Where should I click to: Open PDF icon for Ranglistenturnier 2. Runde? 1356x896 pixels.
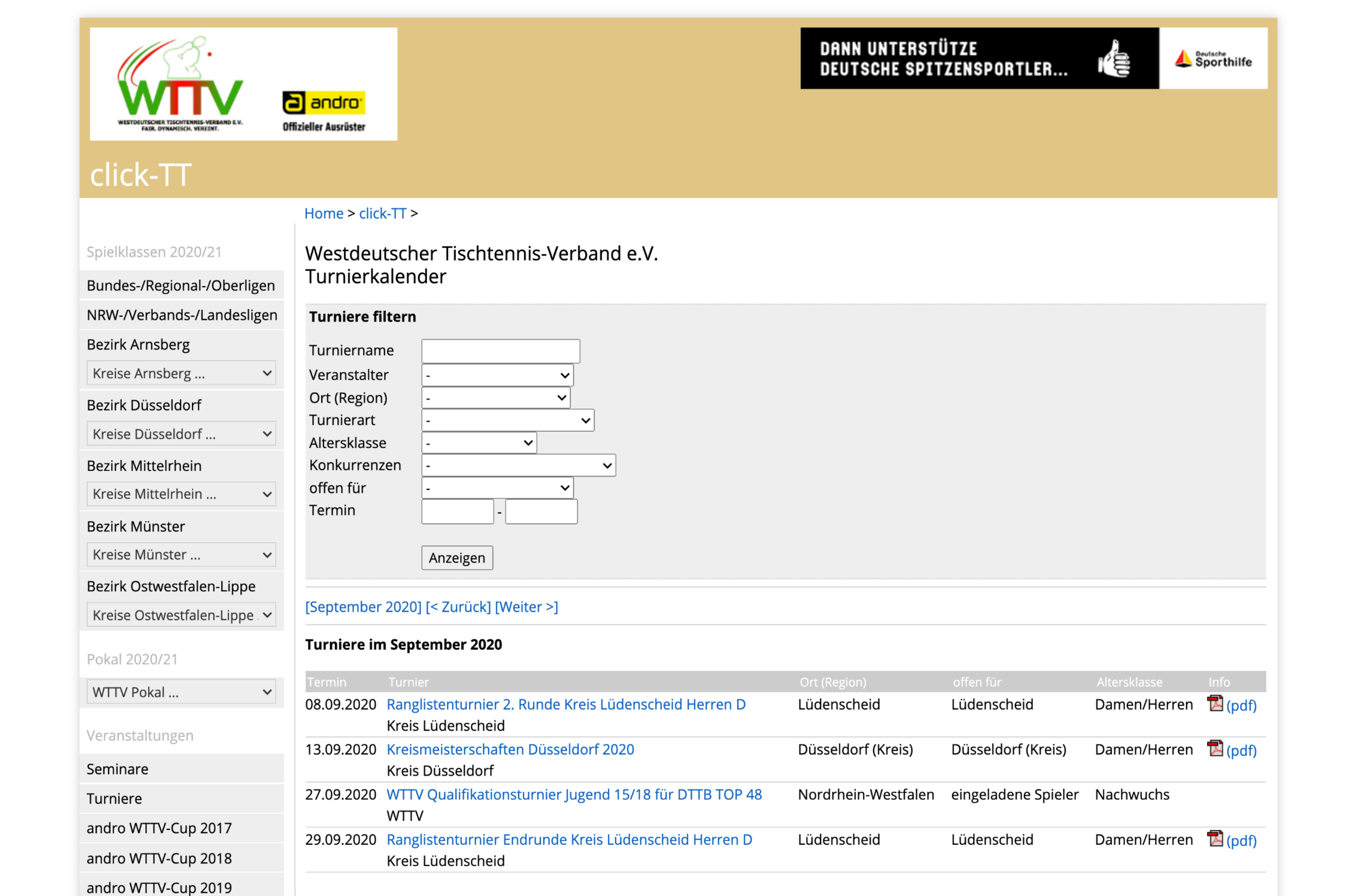1215,704
